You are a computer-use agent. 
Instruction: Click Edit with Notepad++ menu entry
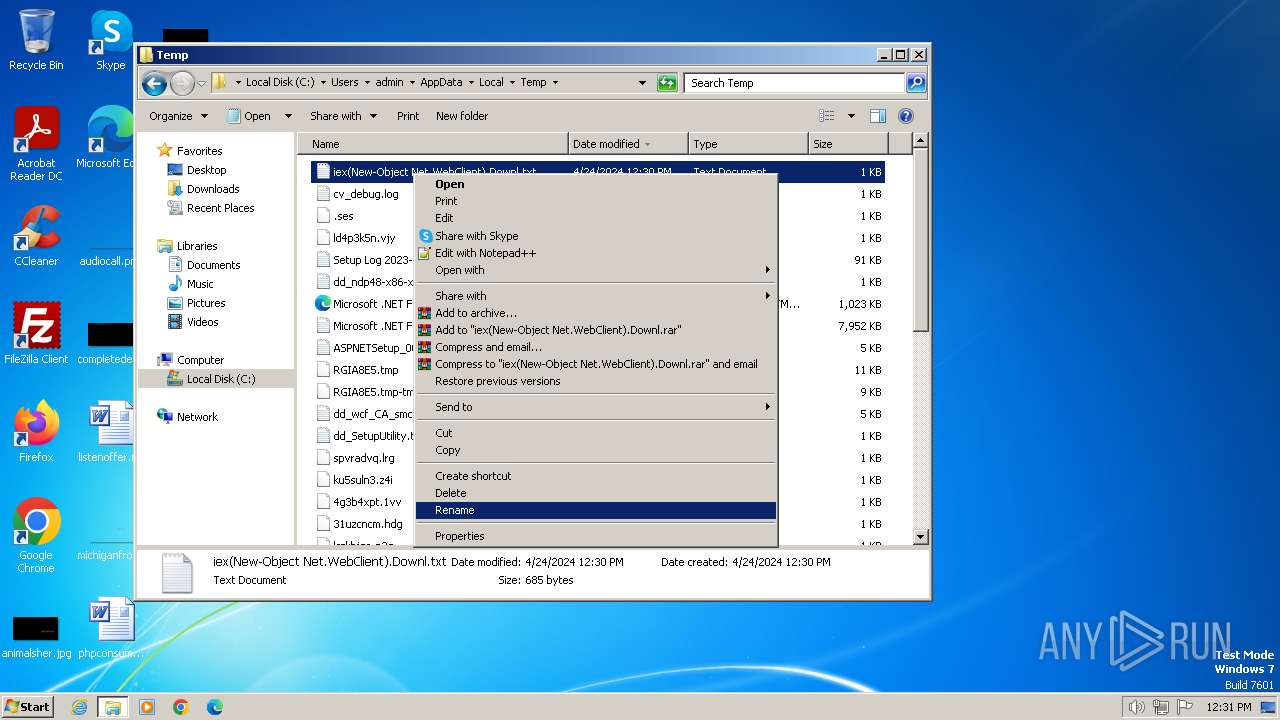pyautogui.click(x=595, y=253)
